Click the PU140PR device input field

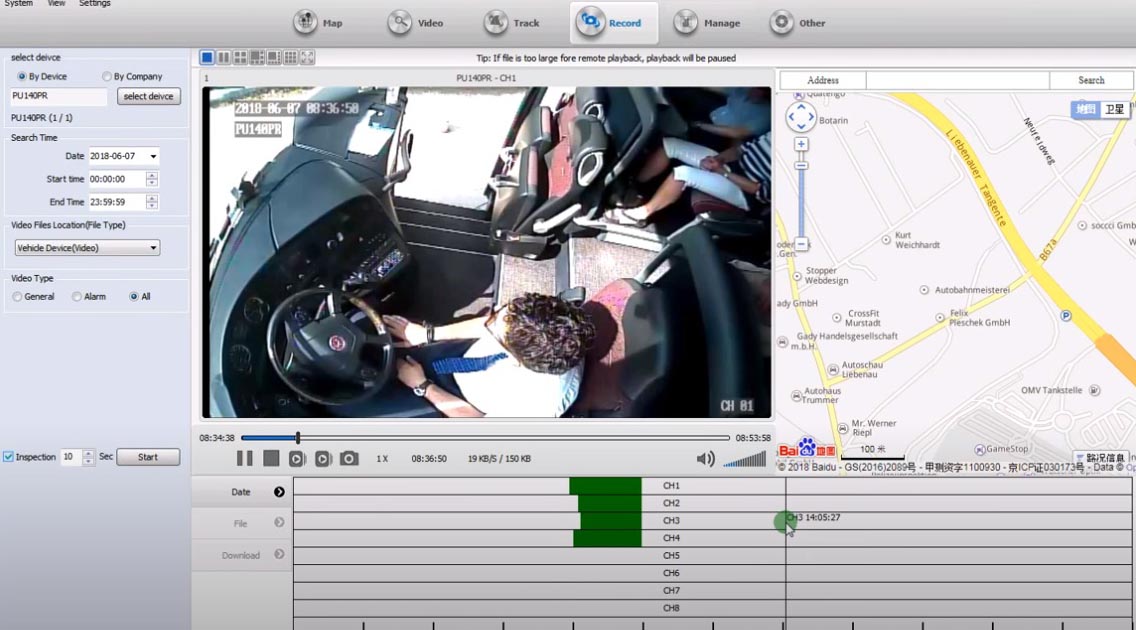pyautogui.click(x=59, y=96)
